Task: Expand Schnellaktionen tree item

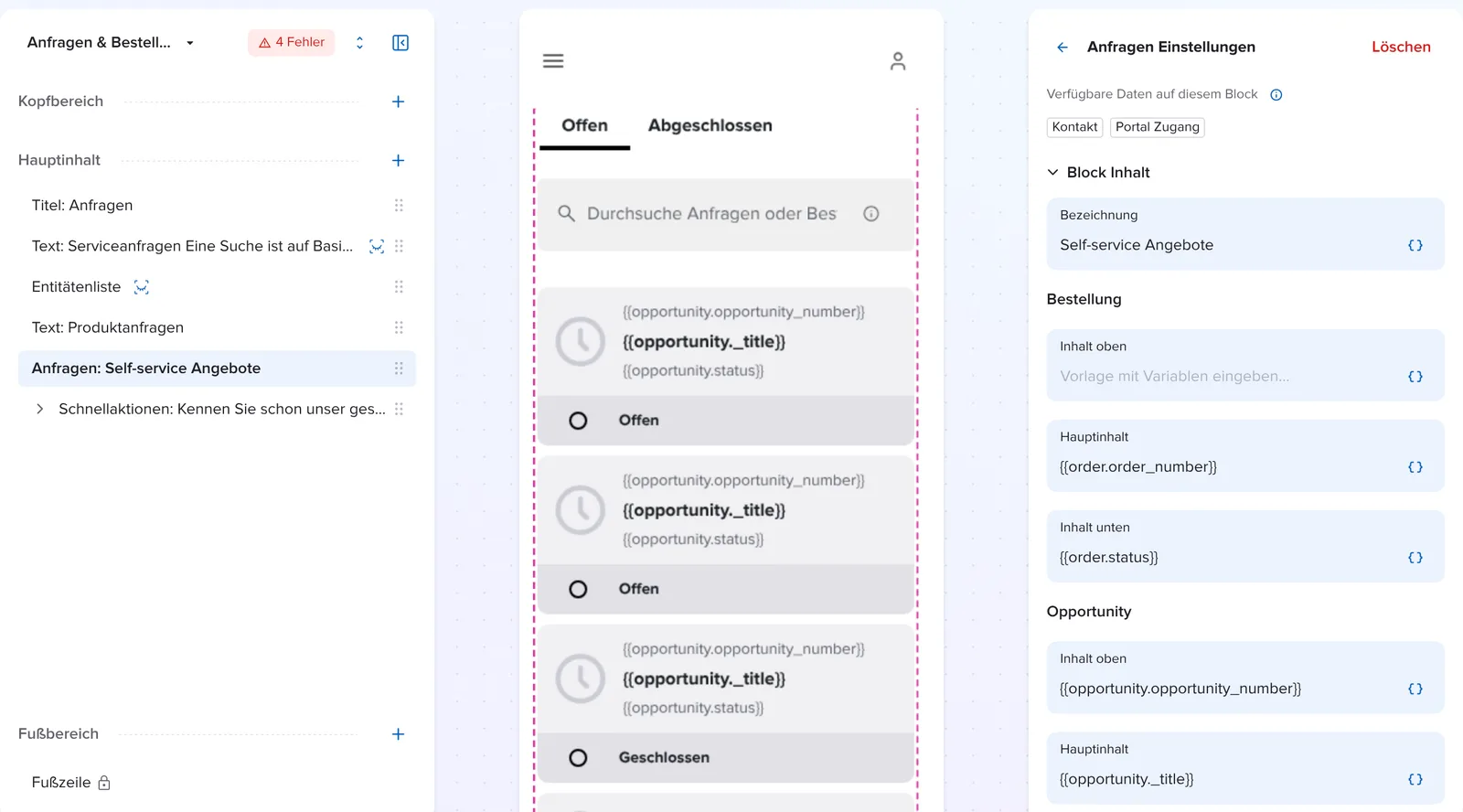Action: coord(39,409)
